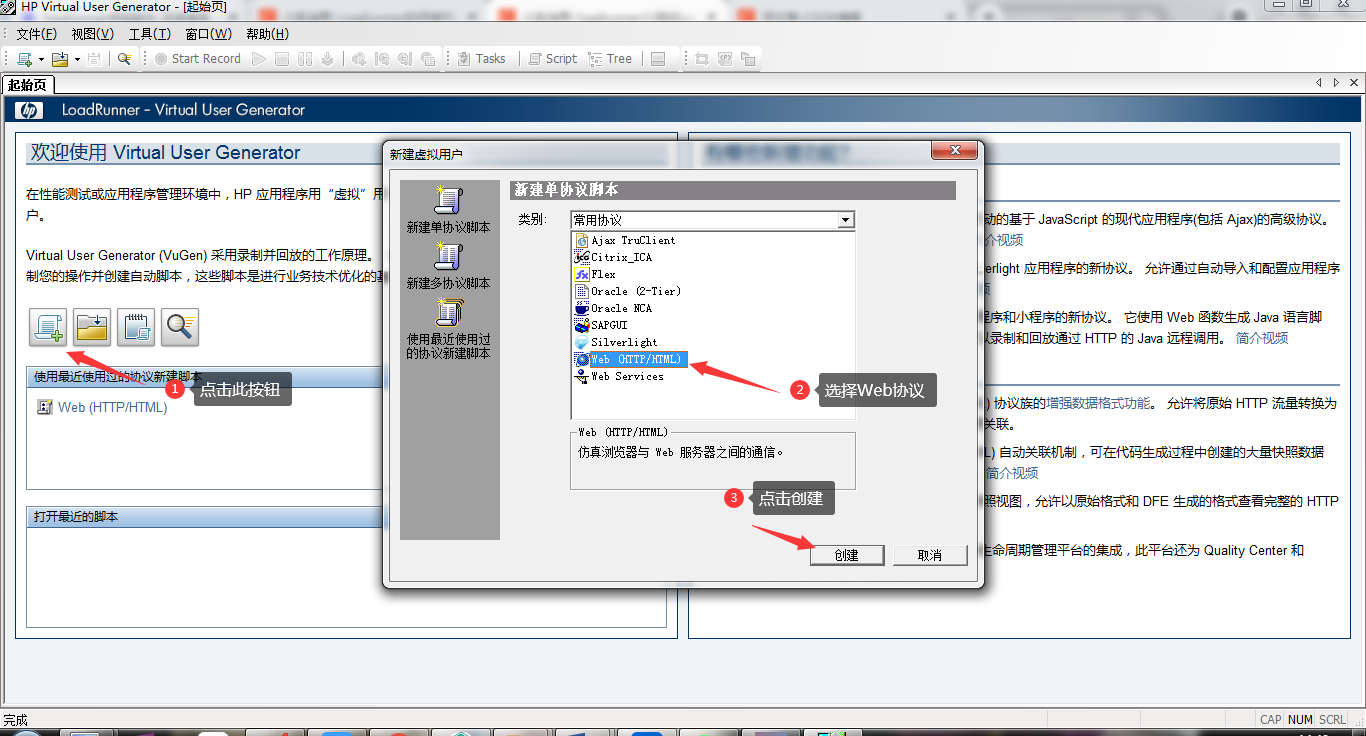This screenshot has width=1366, height=736.
Task: Select Web Services protocol
Action: click(x=620, y=376)
